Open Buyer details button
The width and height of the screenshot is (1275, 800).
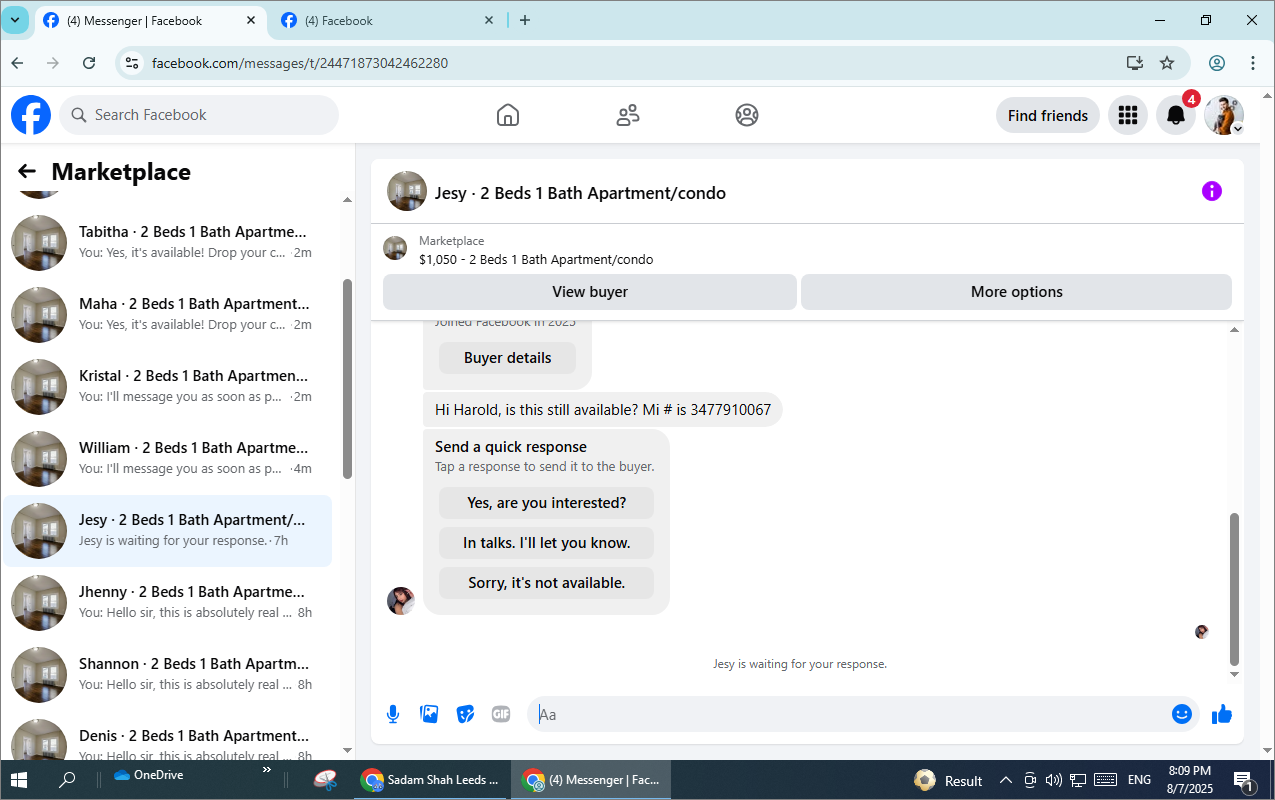pos(507,358)
